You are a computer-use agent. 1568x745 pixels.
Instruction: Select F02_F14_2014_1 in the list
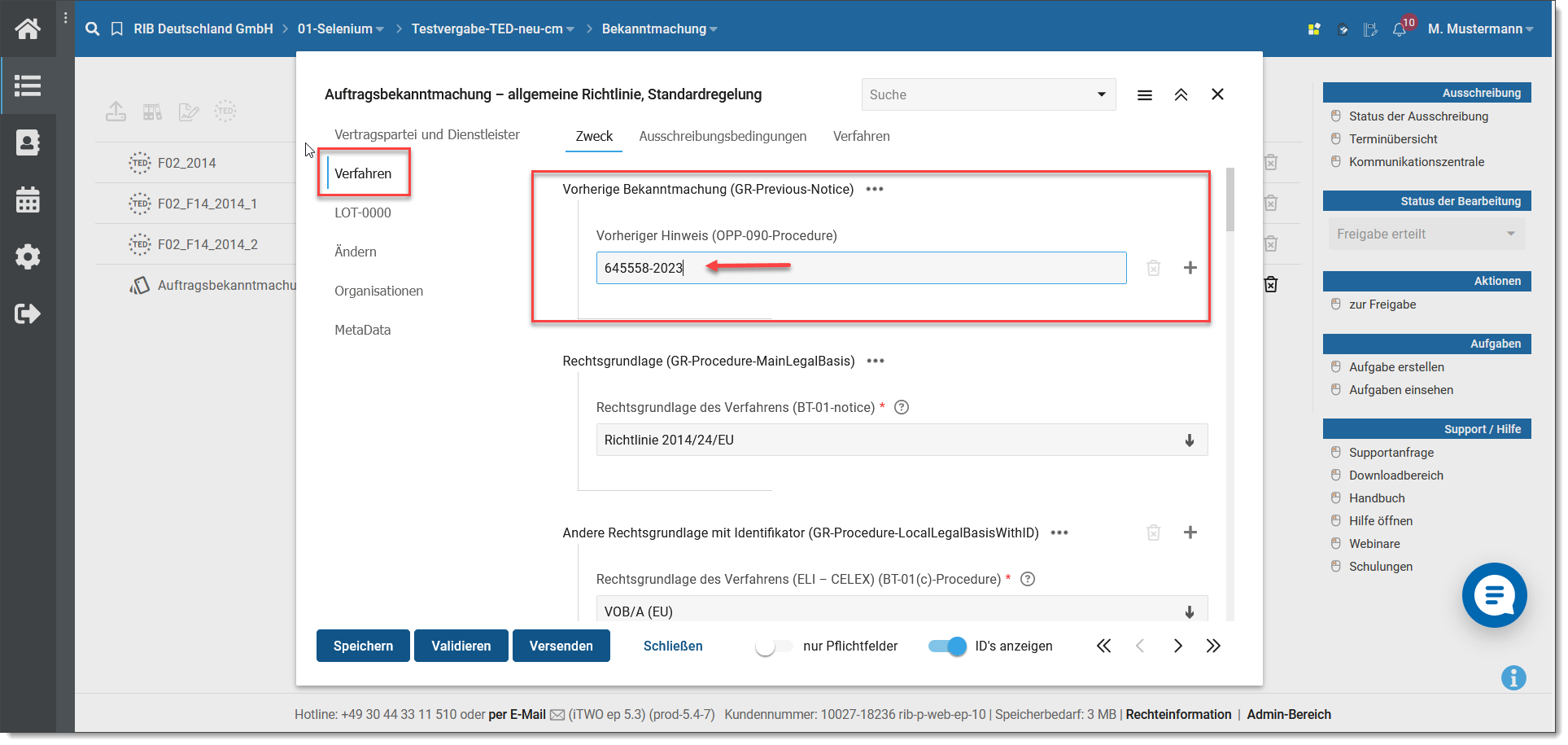click(207, 204)
